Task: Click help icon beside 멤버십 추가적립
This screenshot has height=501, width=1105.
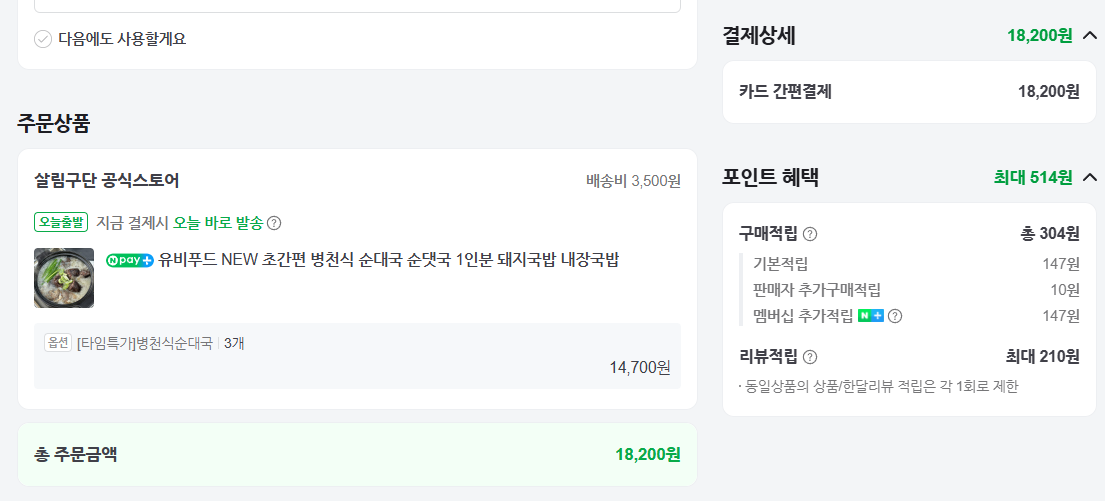Action: tap(895, 316)
